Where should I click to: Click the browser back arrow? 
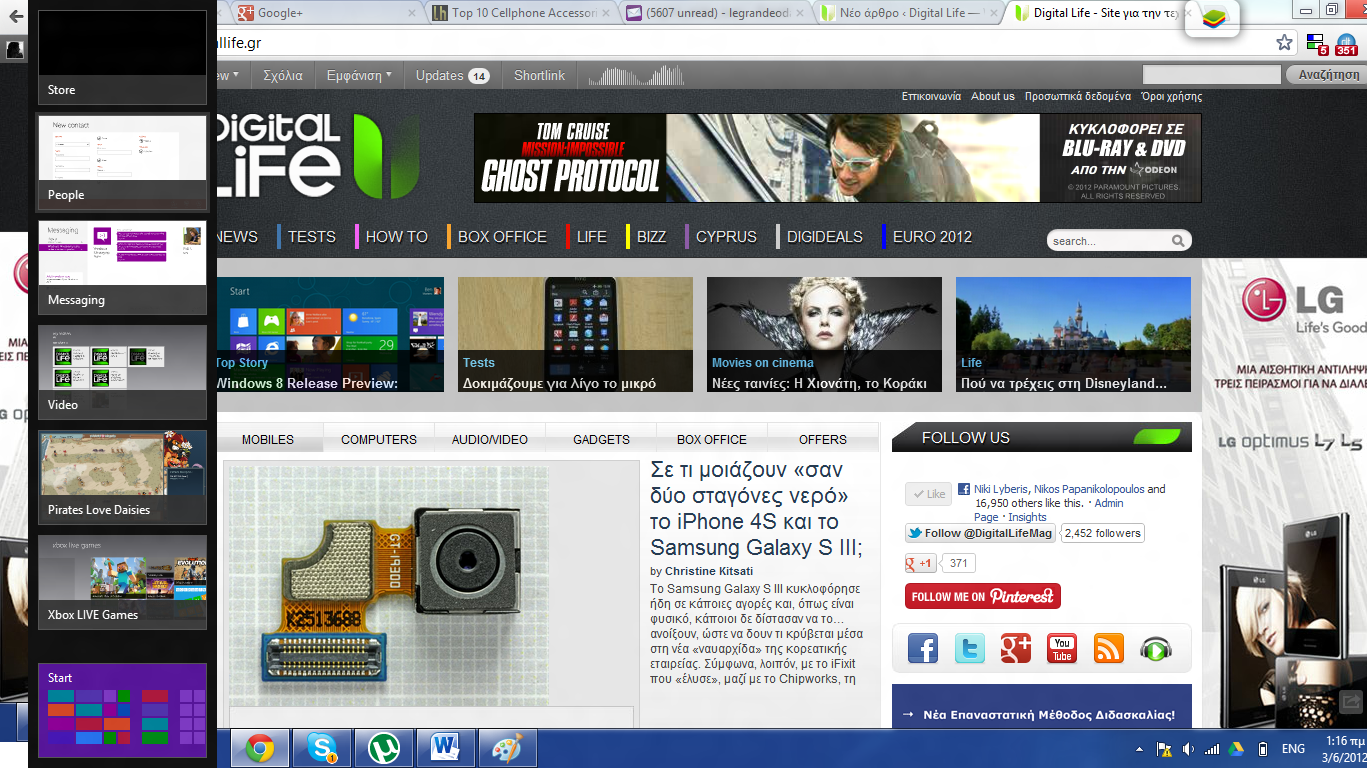click(16, 17)
